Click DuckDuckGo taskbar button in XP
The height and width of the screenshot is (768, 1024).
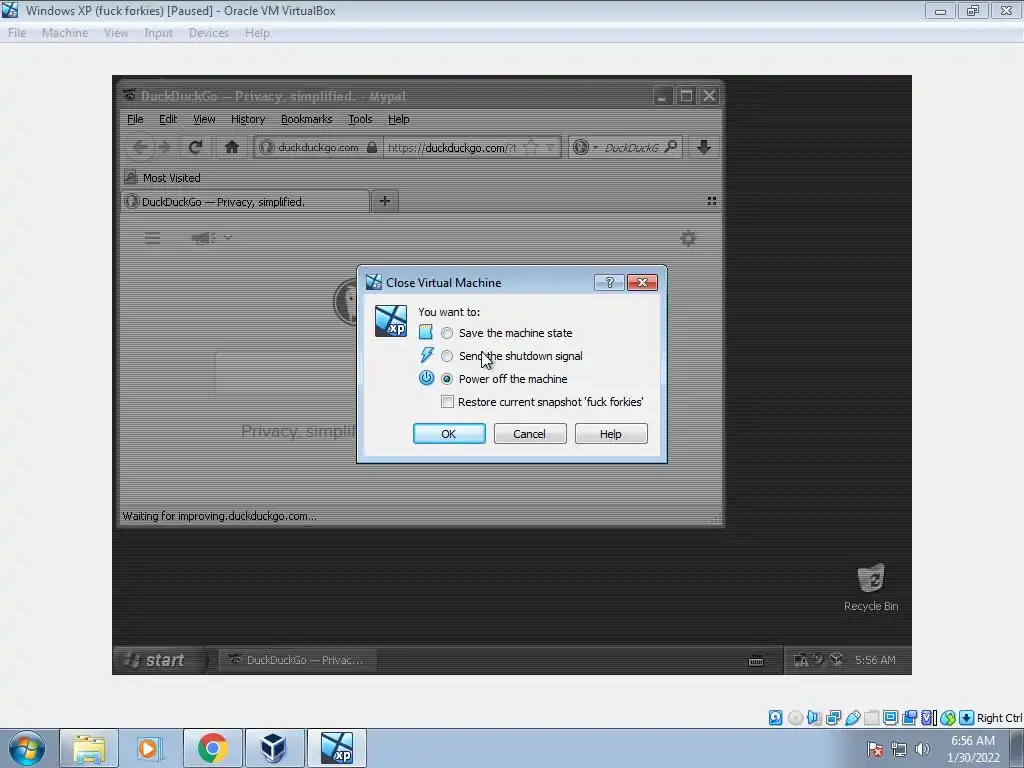coord(296,660)
